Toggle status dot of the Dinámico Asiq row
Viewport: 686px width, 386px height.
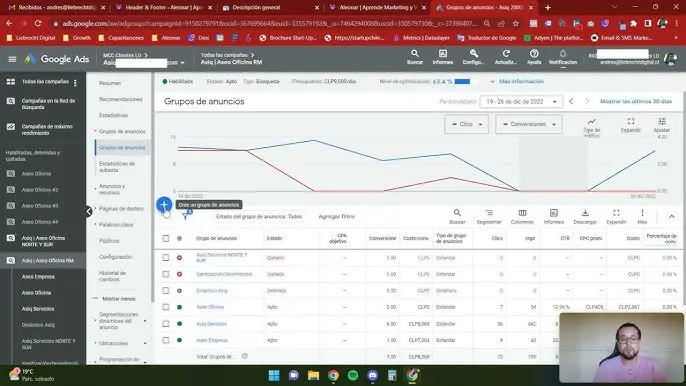[x=179, y=291]
